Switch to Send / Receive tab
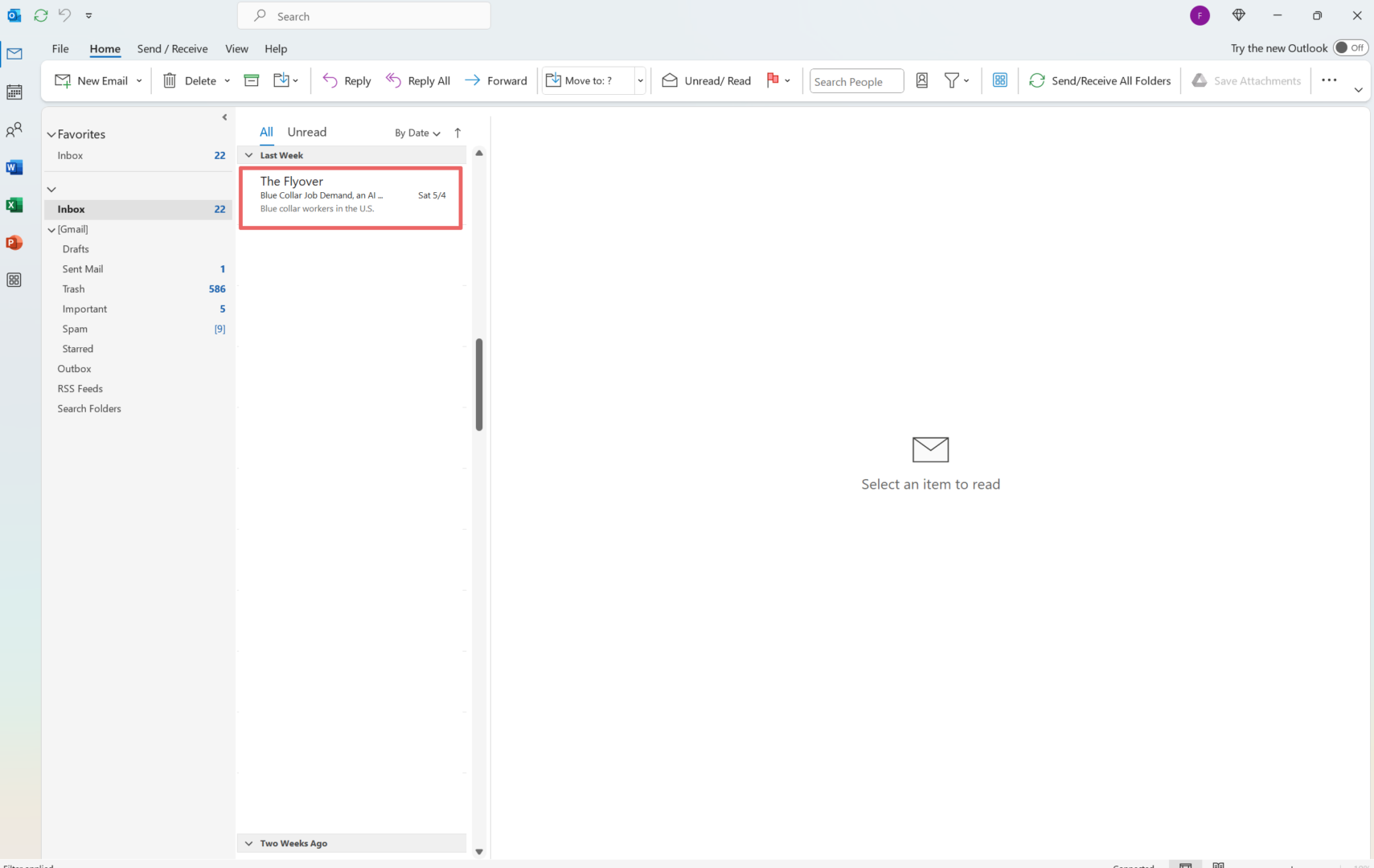Viewport: 1374px width, 868px height. (x=172, y=48)
